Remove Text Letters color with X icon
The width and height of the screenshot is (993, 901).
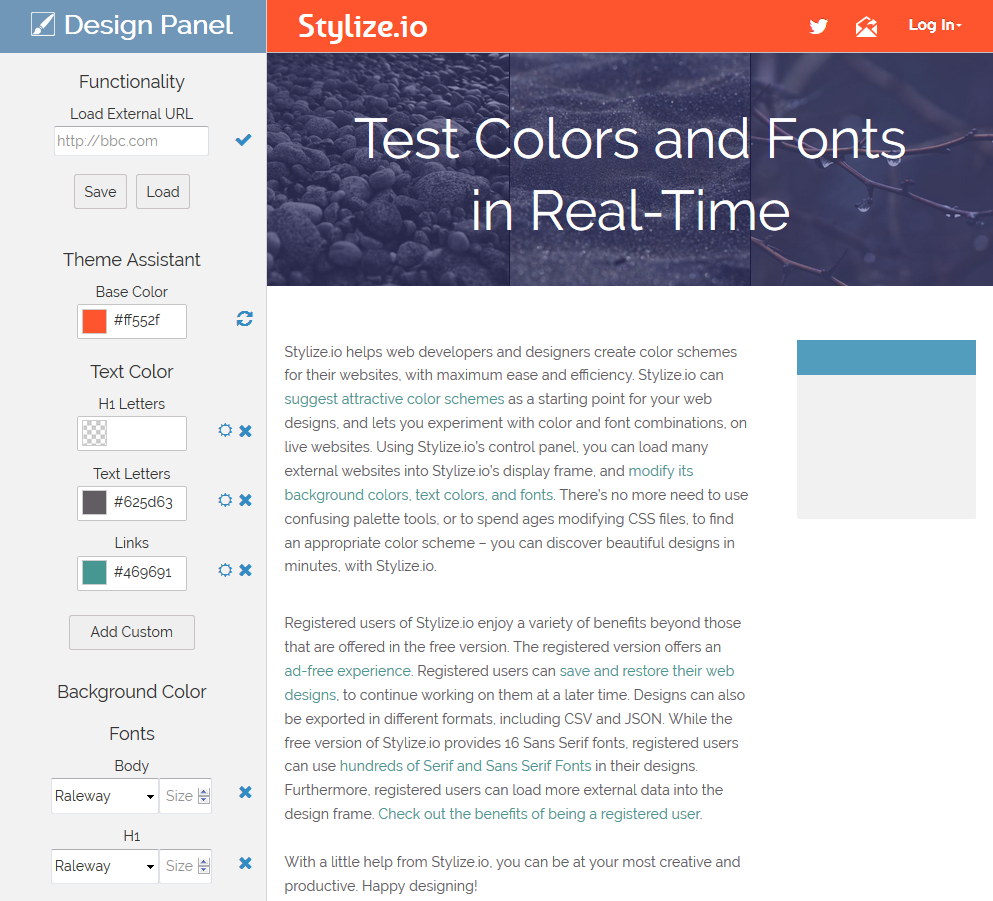[x=246, y=500]
